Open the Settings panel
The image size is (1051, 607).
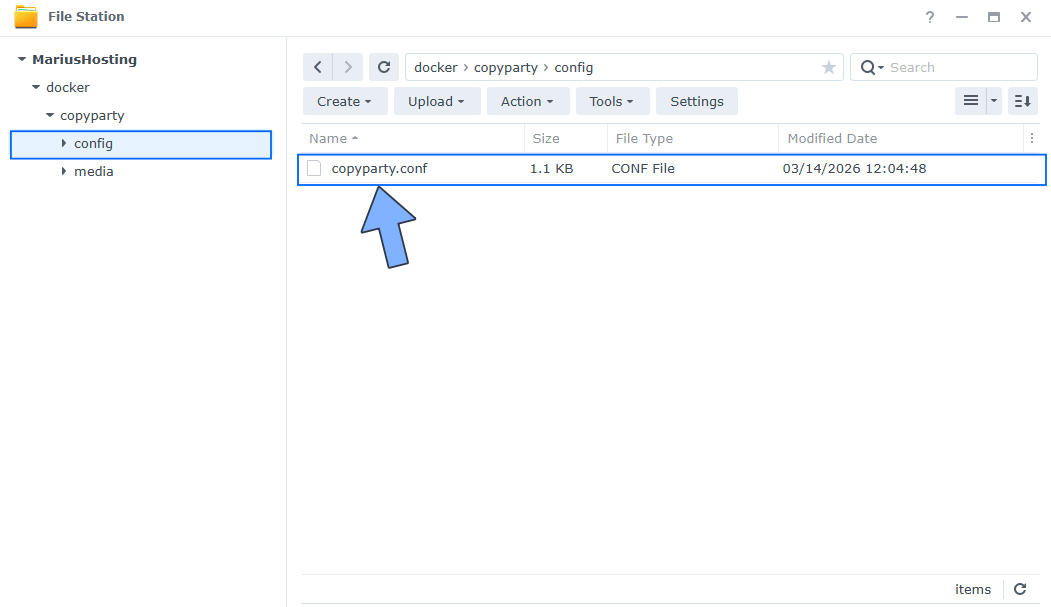click(696, 100)
